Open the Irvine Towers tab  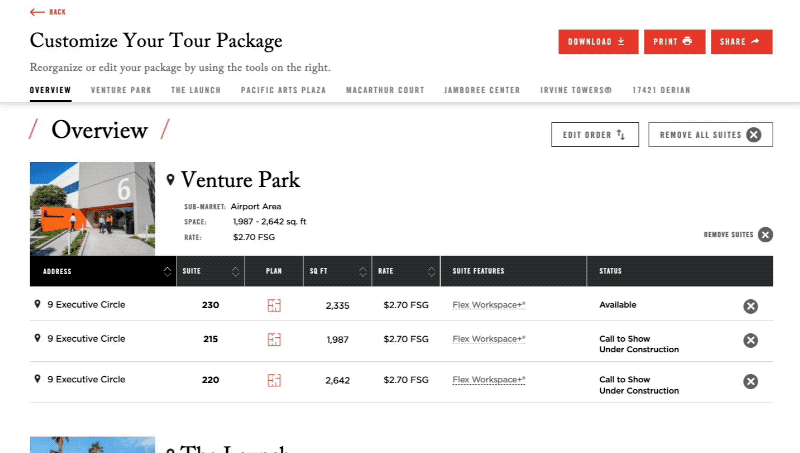[x=576, y=90]
